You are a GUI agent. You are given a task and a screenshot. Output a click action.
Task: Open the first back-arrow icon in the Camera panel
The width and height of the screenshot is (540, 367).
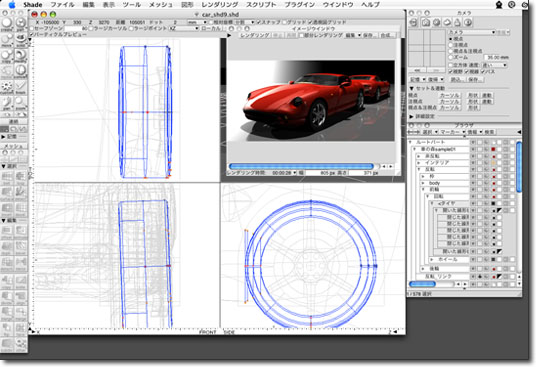(414, 22)
